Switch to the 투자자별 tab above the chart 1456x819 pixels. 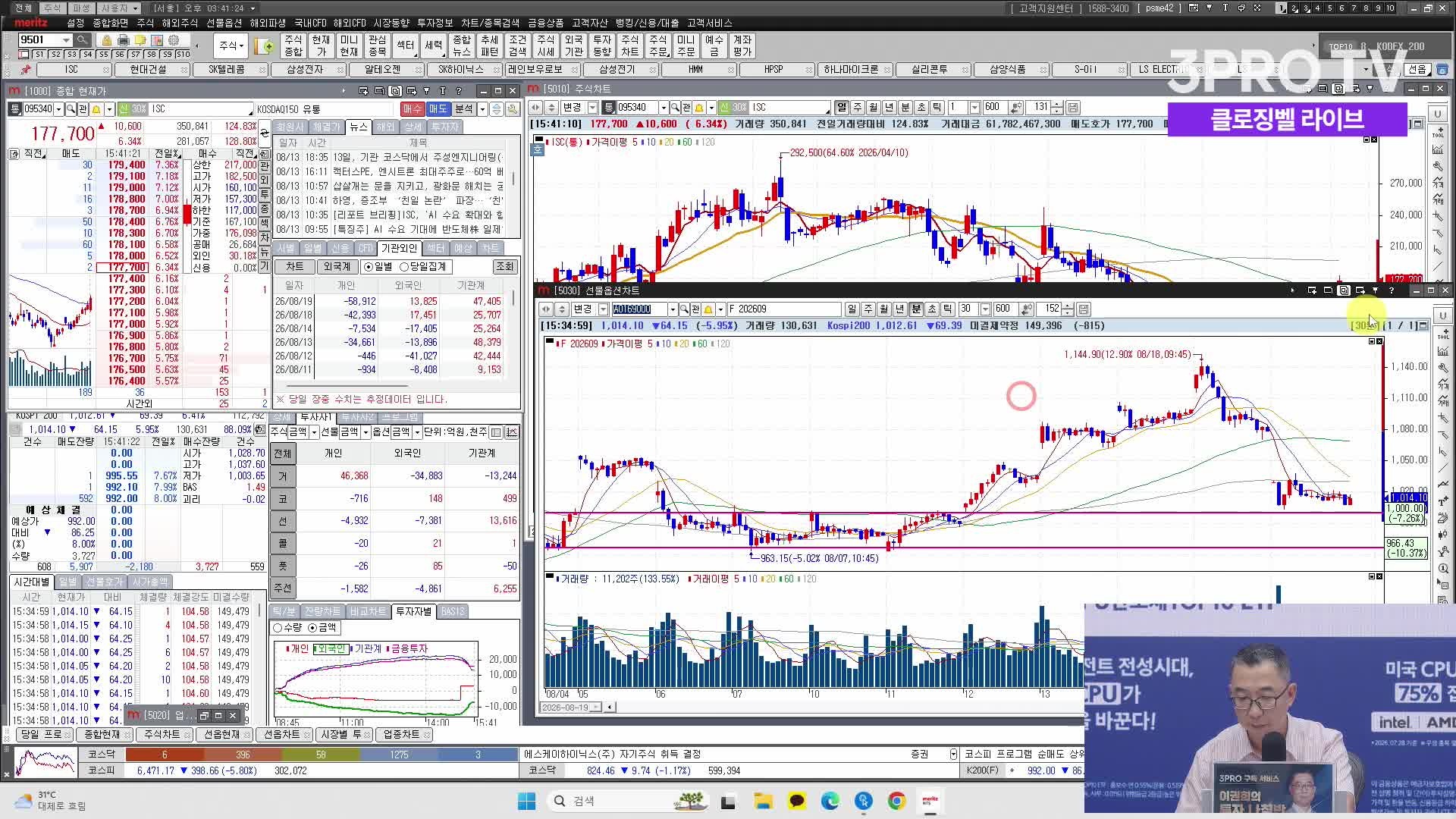click(413, 612)
